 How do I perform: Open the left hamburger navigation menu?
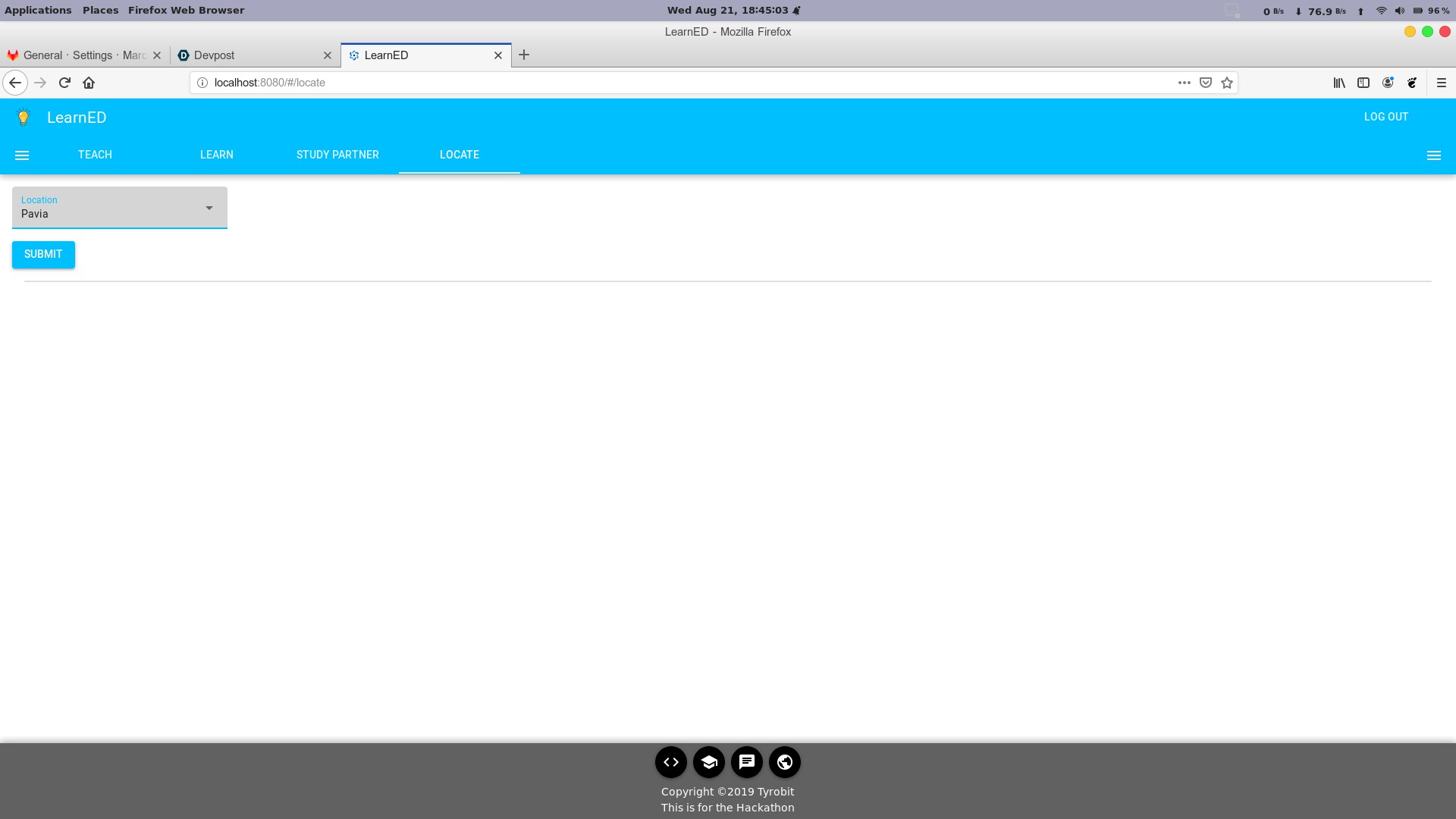pos(22,155)
